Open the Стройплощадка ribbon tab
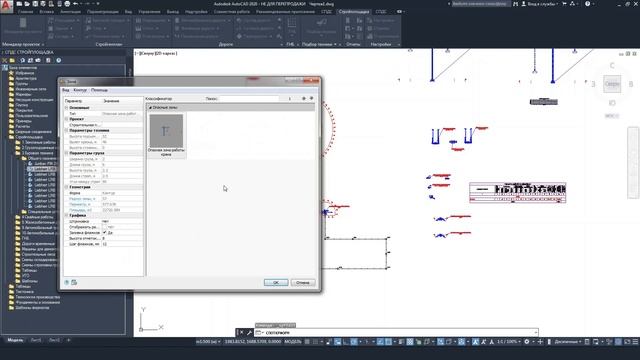The width and height of the screenshot is (640, 360). (354, 12)
